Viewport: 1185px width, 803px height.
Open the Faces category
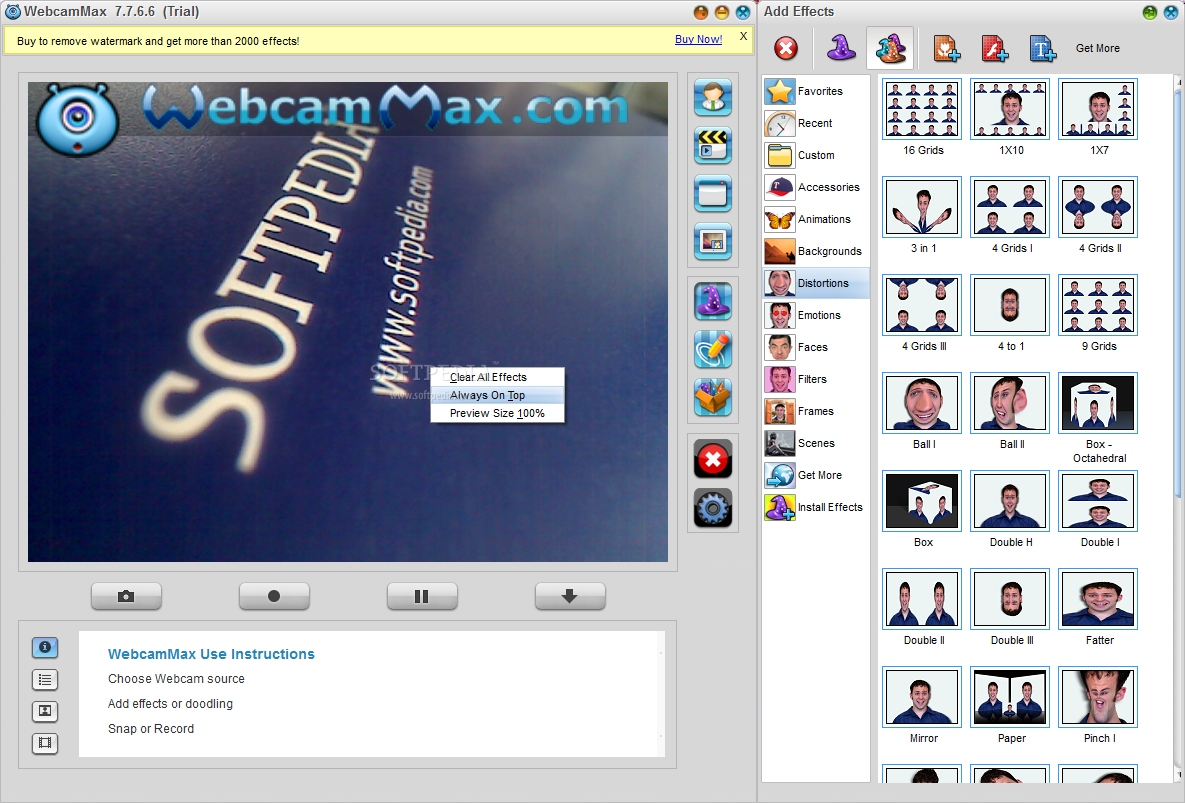point(816,347)
